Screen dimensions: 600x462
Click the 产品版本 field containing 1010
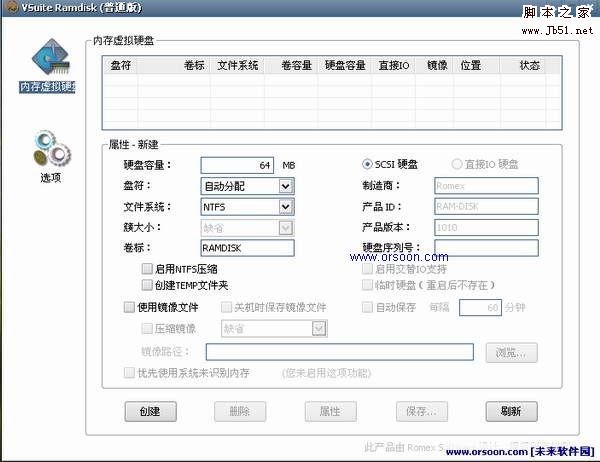(486, 227)
